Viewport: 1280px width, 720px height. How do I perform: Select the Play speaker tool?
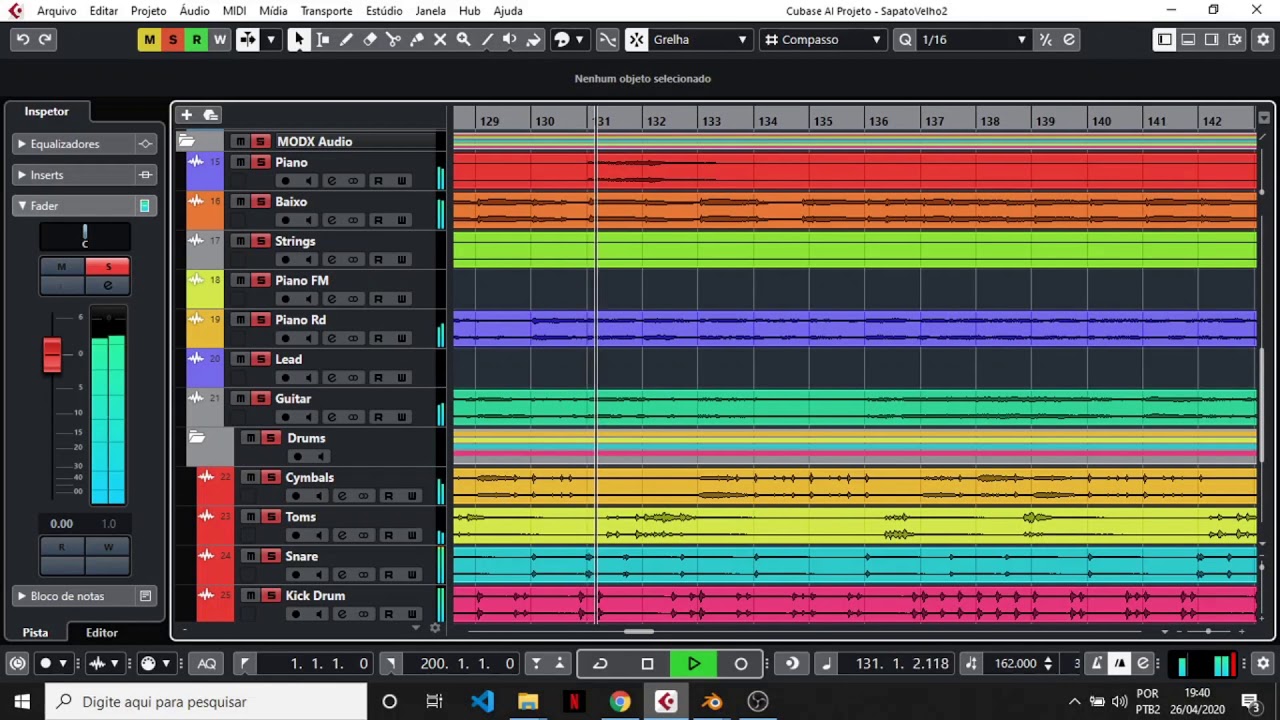coord(510,40)
